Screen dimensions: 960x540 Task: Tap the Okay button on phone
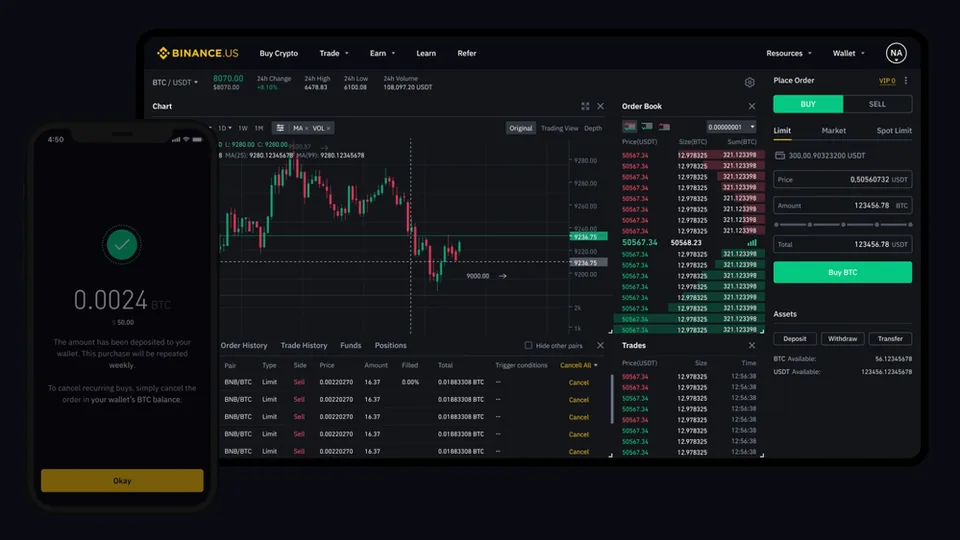pos(122,481)
